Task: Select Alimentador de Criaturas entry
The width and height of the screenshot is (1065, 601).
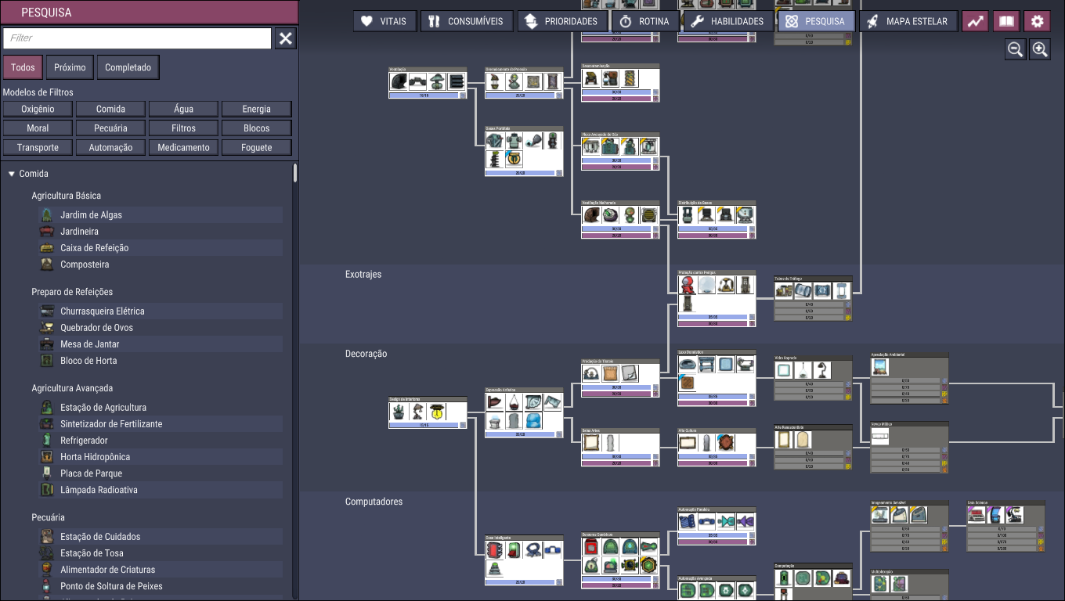Action: pyautogui.click(x=160, y=570)
